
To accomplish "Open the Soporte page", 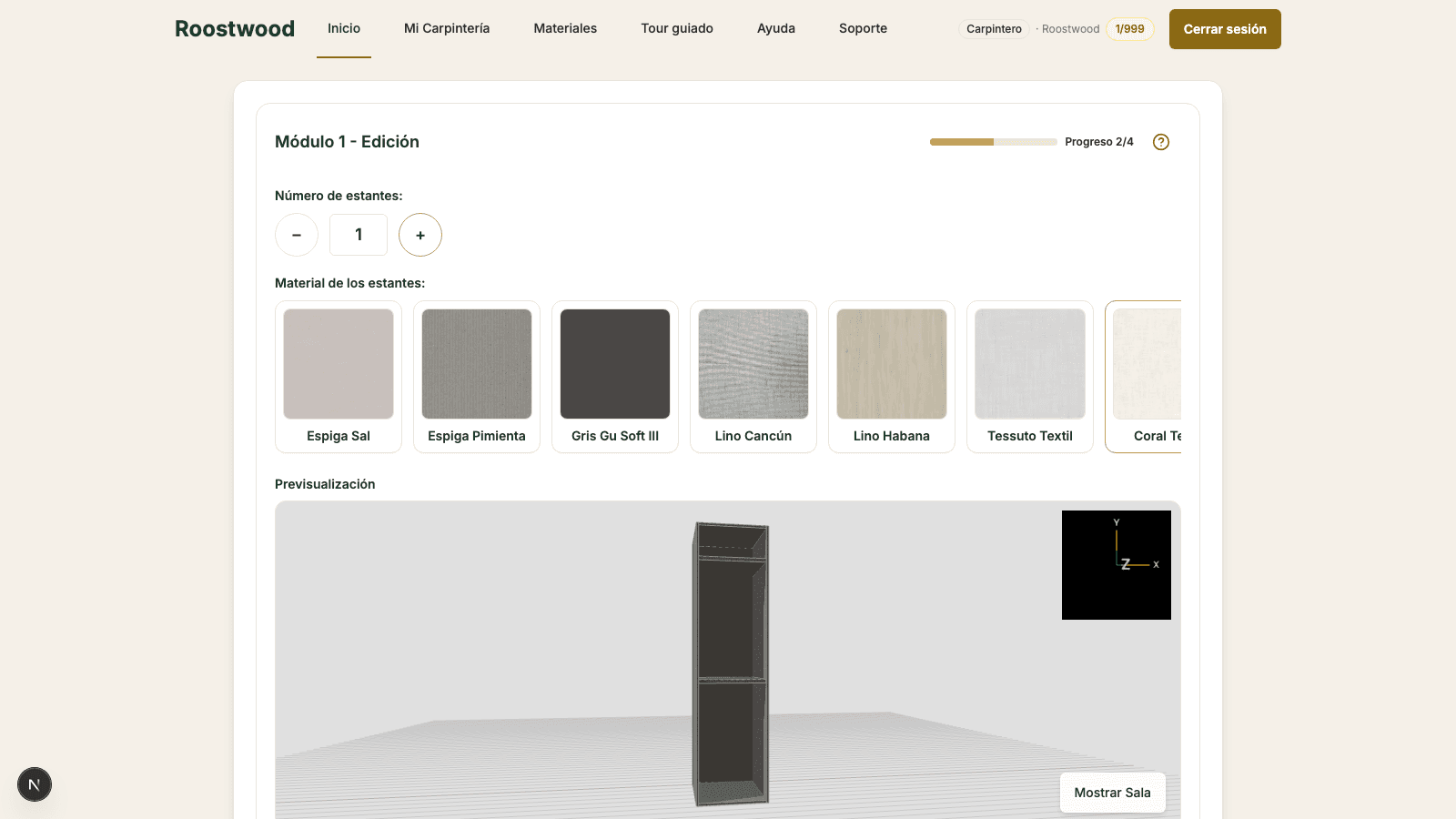I will point(863,28).
